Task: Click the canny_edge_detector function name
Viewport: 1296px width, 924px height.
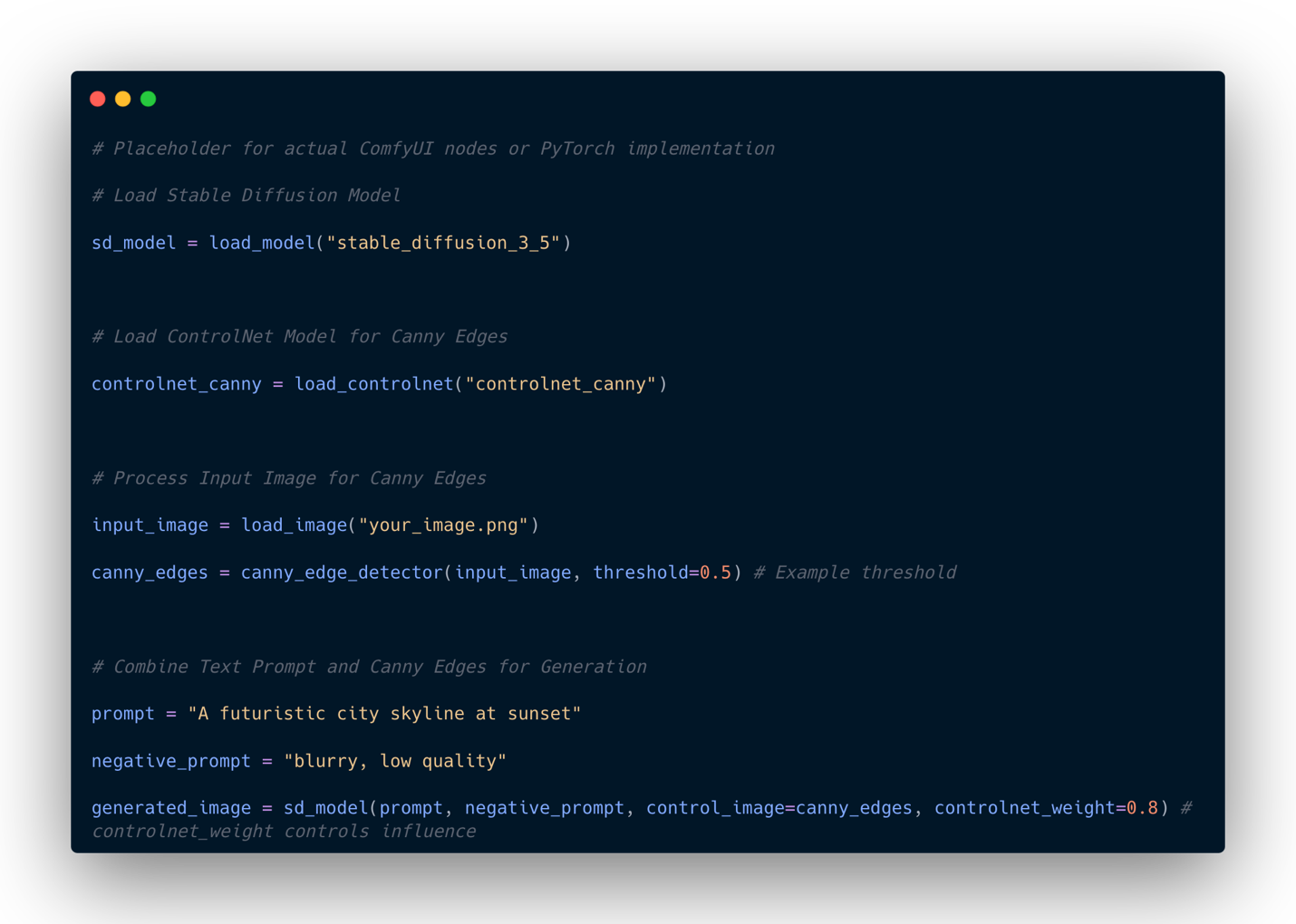Action: pyautogui.click(x=342, y=573)
